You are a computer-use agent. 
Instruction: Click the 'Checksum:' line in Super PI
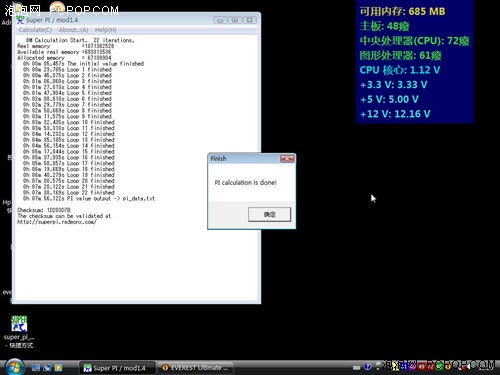click(x=44, y=210)
